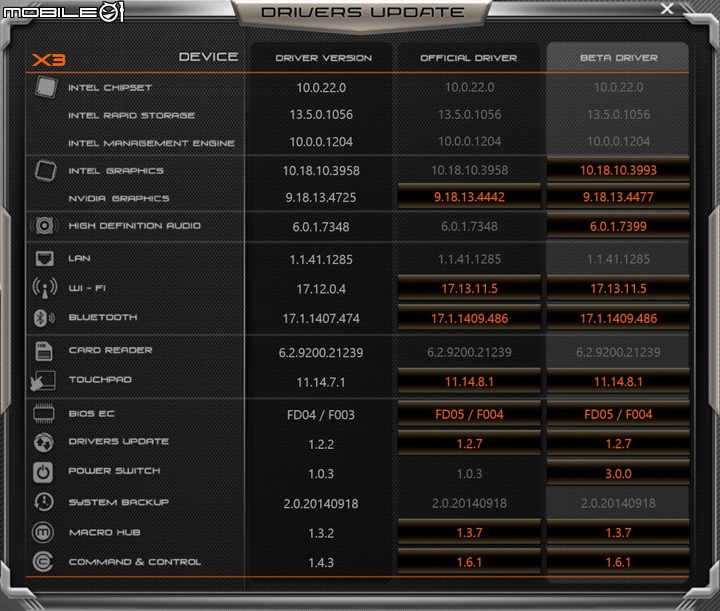This screenshot has height=611, width=720.
Task: Select the Official Driver column header
Action: tap(468, 58)
